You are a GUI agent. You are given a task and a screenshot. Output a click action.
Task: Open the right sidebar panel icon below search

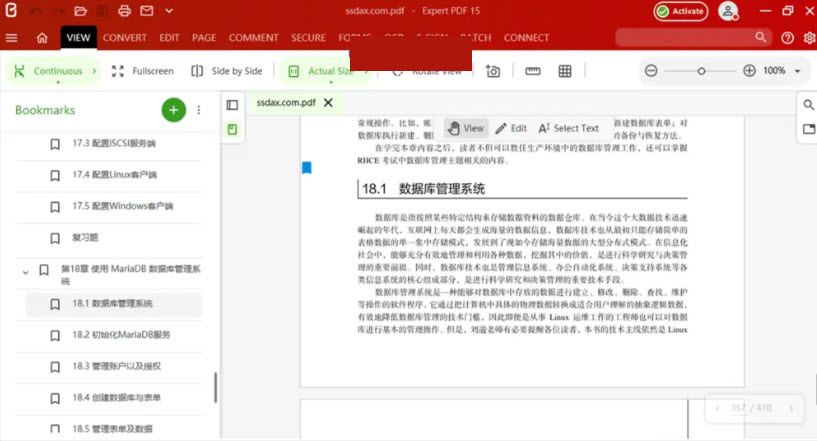[809, 129]
